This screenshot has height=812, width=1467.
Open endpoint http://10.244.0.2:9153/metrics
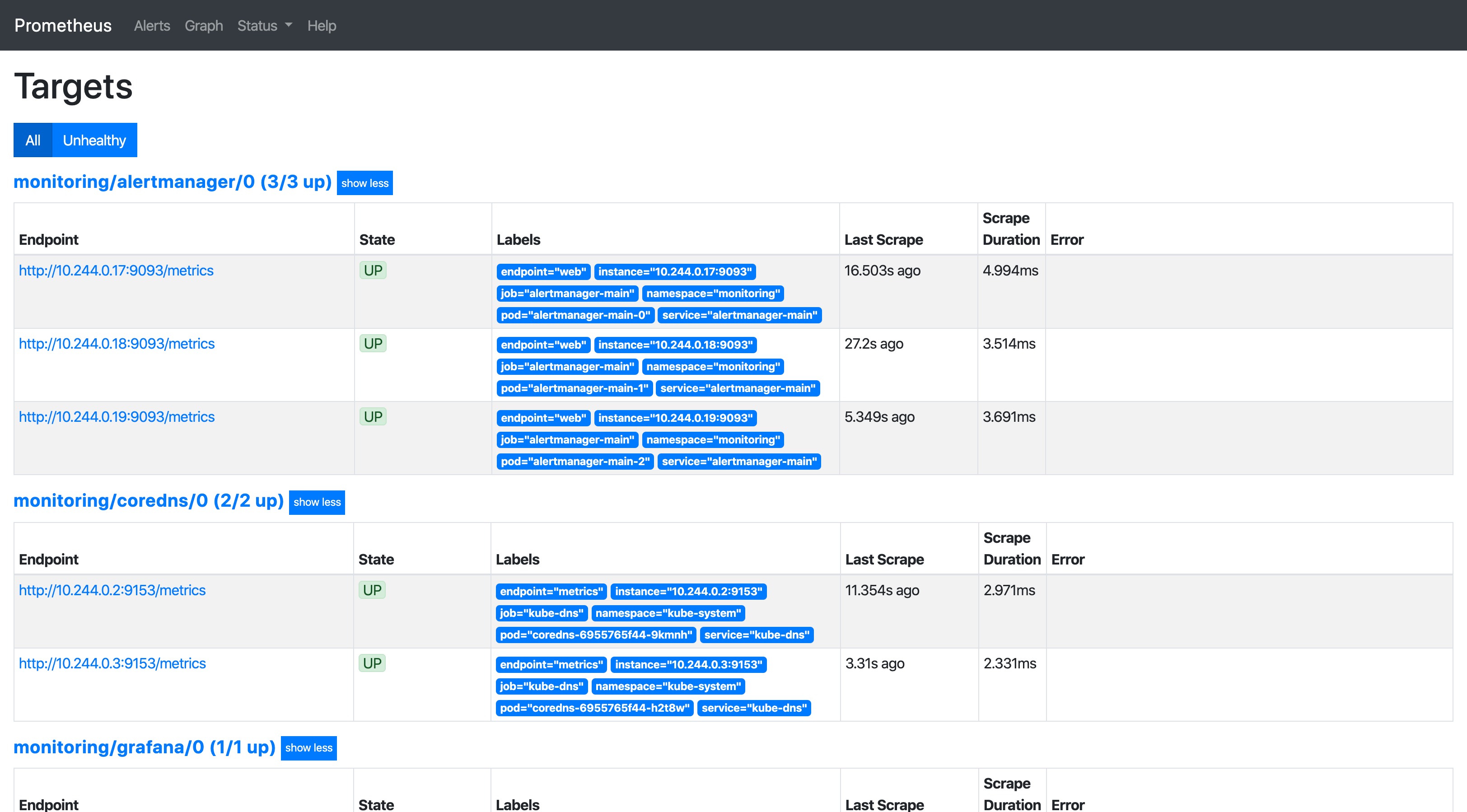click(x=112, y=590)
